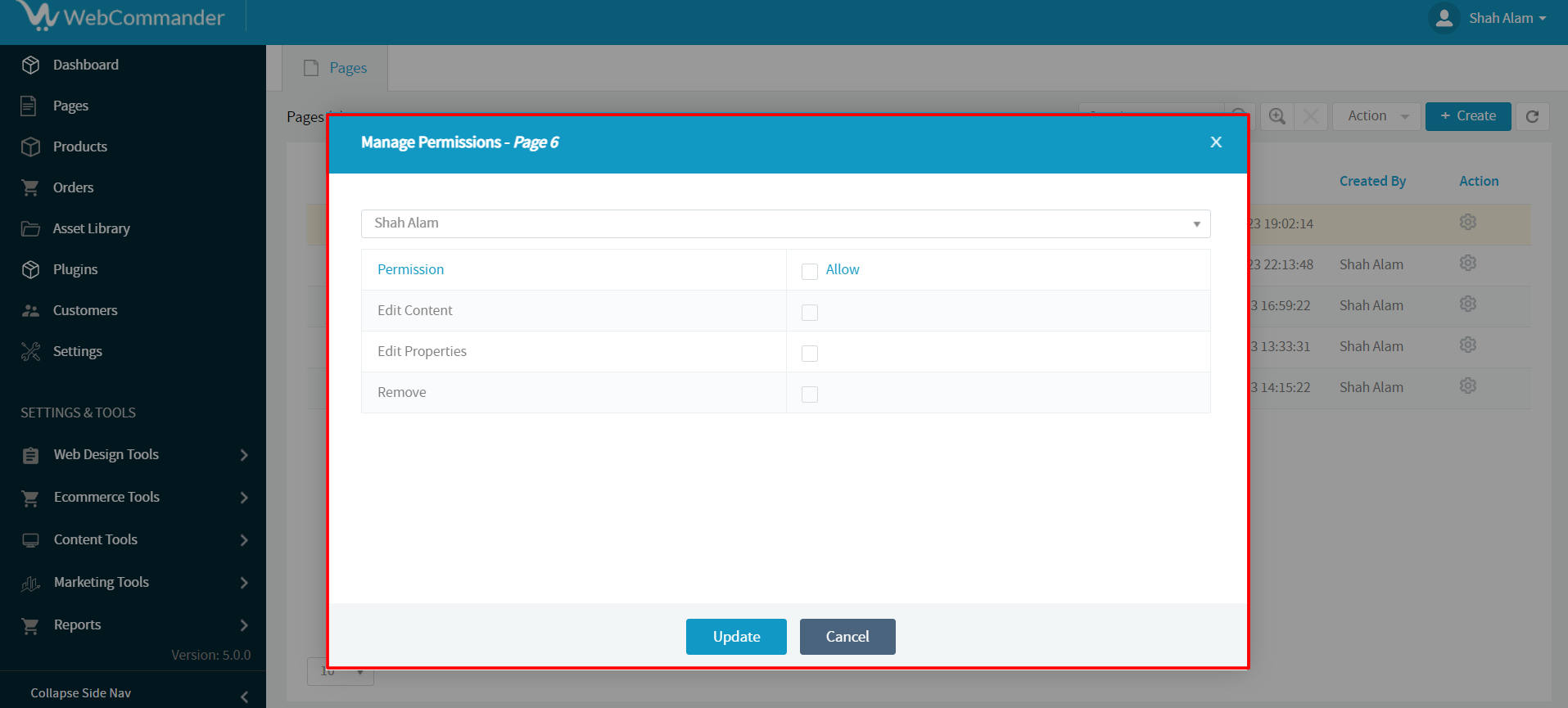The image size is (1568, 708).
Task: Click Collapse Side Nav text
Action: [80, 693]
